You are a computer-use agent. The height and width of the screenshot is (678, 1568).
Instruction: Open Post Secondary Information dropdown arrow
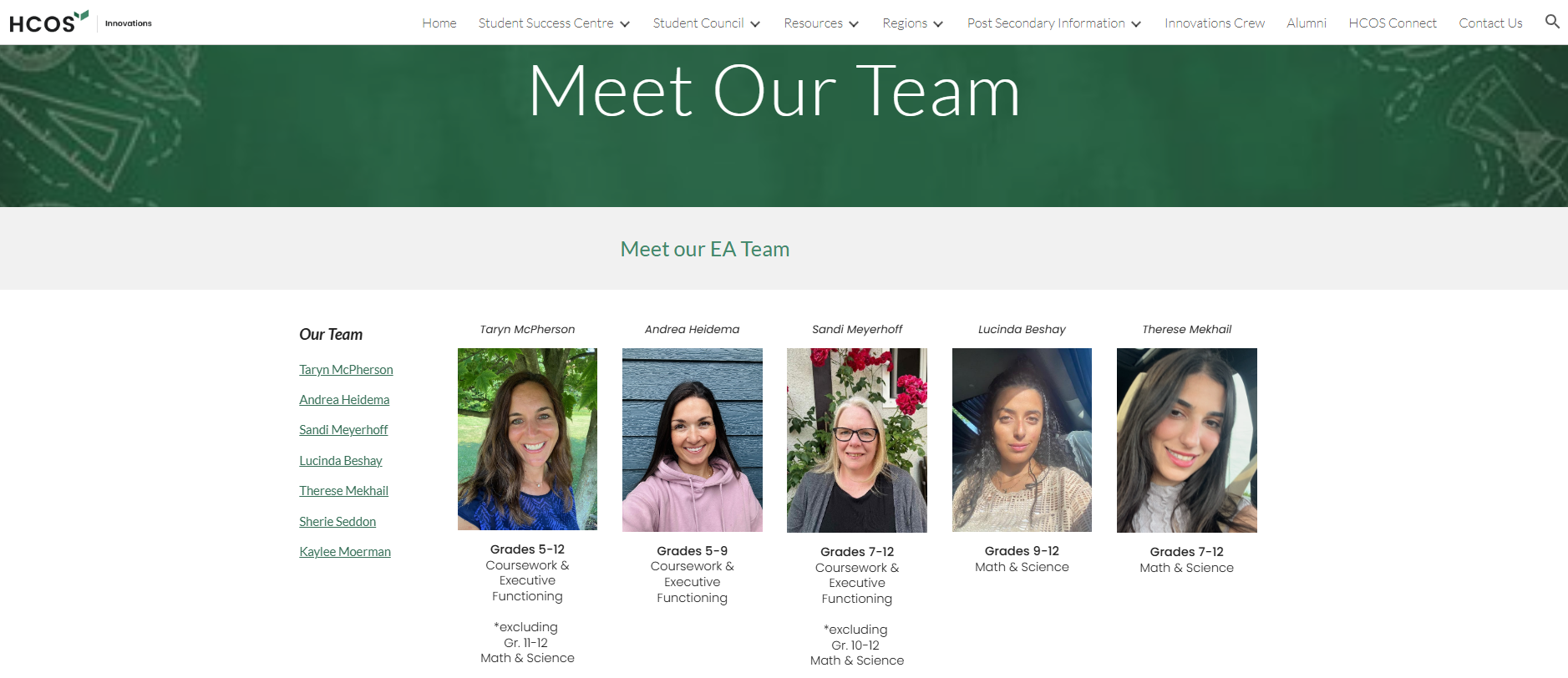pos(1136,24)
